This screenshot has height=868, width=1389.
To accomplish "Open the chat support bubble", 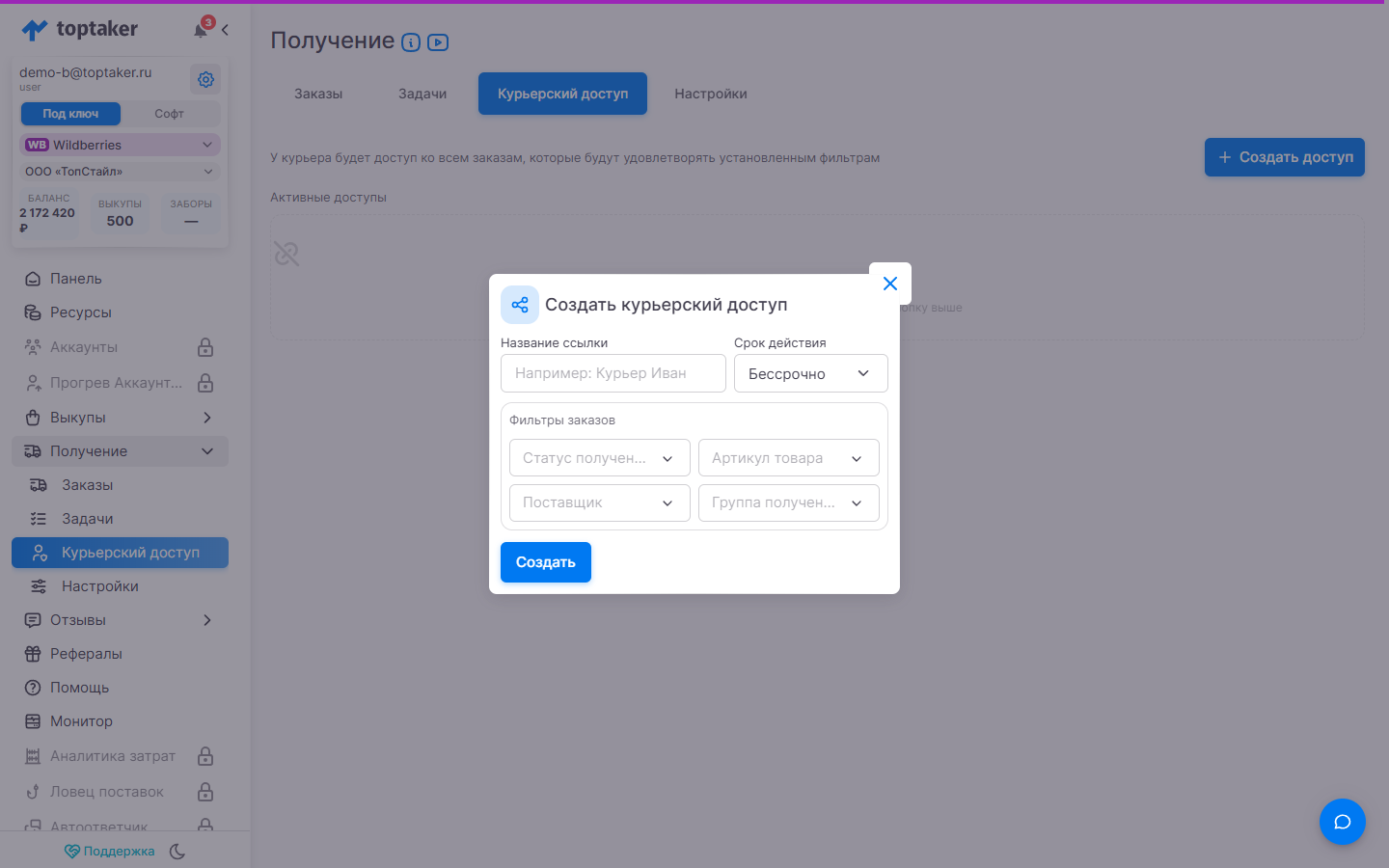I will click(x=1343, y=822).
